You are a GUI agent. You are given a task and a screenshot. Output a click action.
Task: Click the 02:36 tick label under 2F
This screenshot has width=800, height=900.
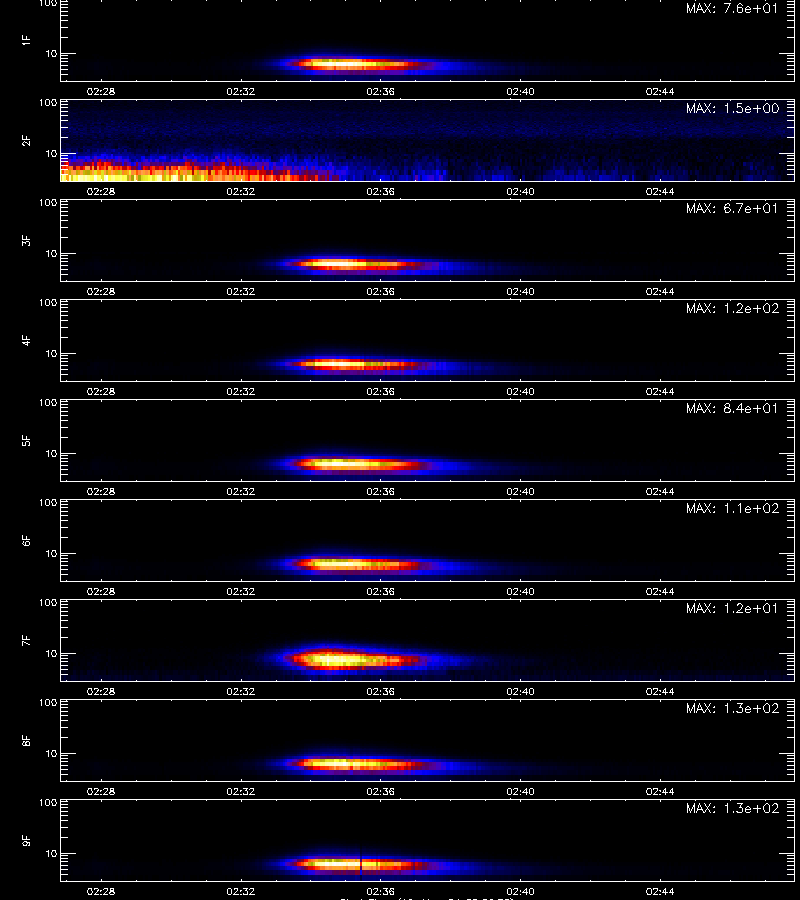click(x=380, y=192)
